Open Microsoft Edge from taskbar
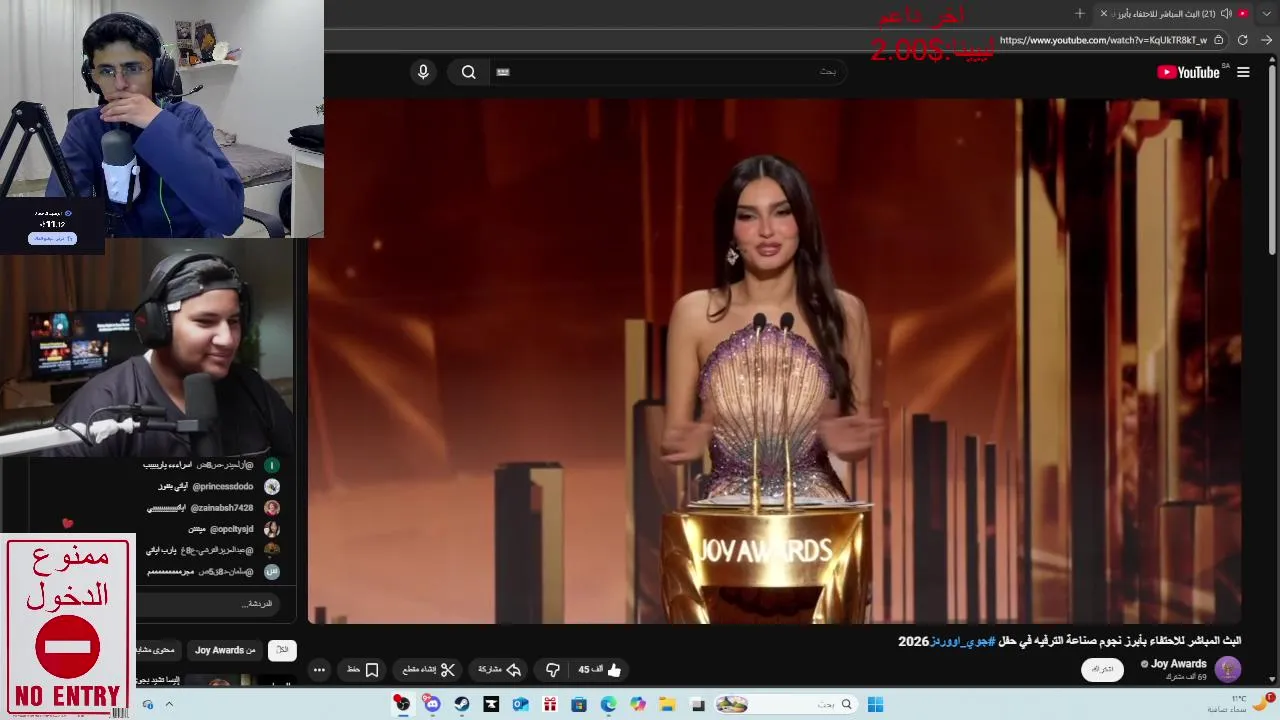The width and height of the screenshot is (1280, 720). pyautogui.click(x=608, y=704)
